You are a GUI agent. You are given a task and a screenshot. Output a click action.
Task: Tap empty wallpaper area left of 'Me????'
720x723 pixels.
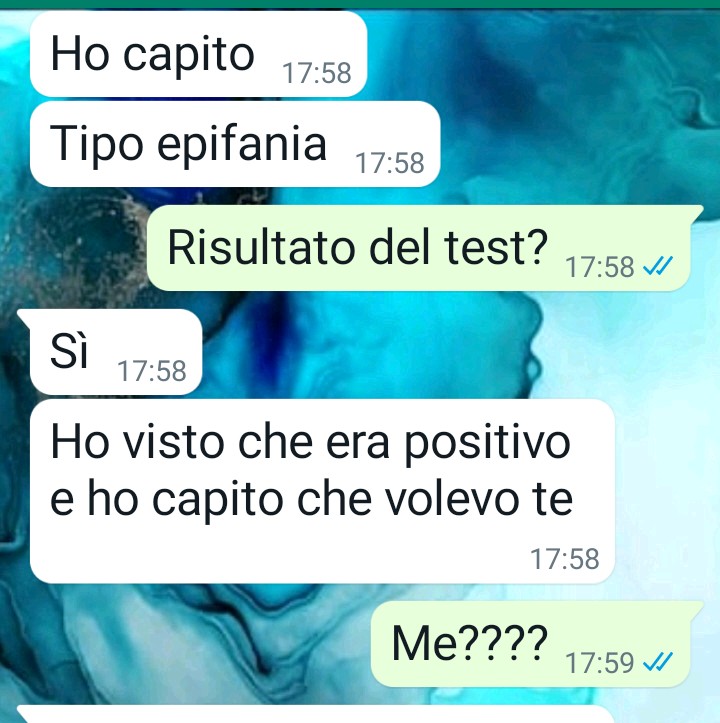[184, 644]
